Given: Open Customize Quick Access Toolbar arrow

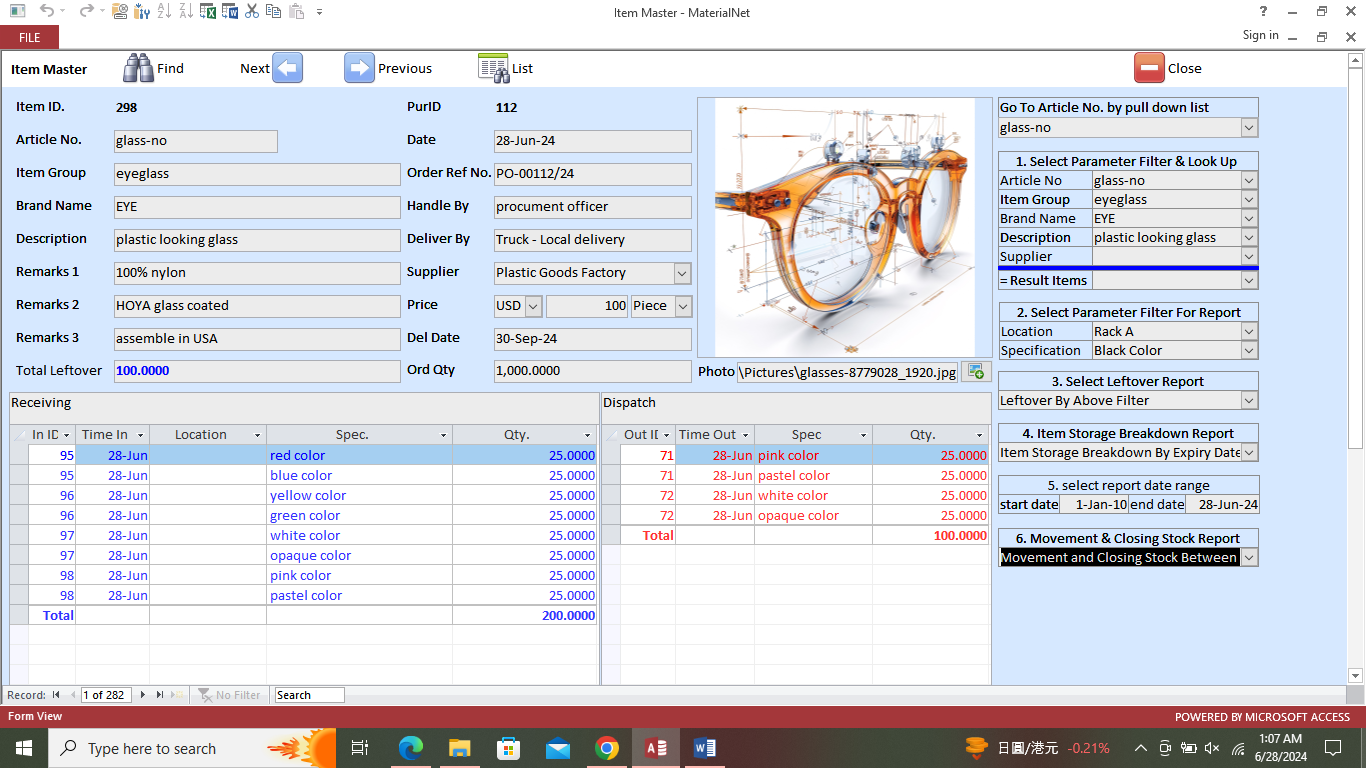Looking at the screenshot, I should pyautogui.click(x=319, y=12).
